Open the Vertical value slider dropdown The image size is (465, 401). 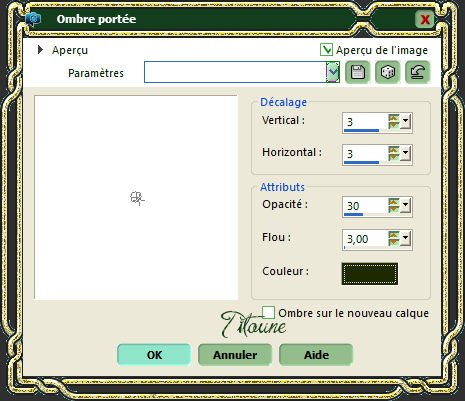pos(405,122)
